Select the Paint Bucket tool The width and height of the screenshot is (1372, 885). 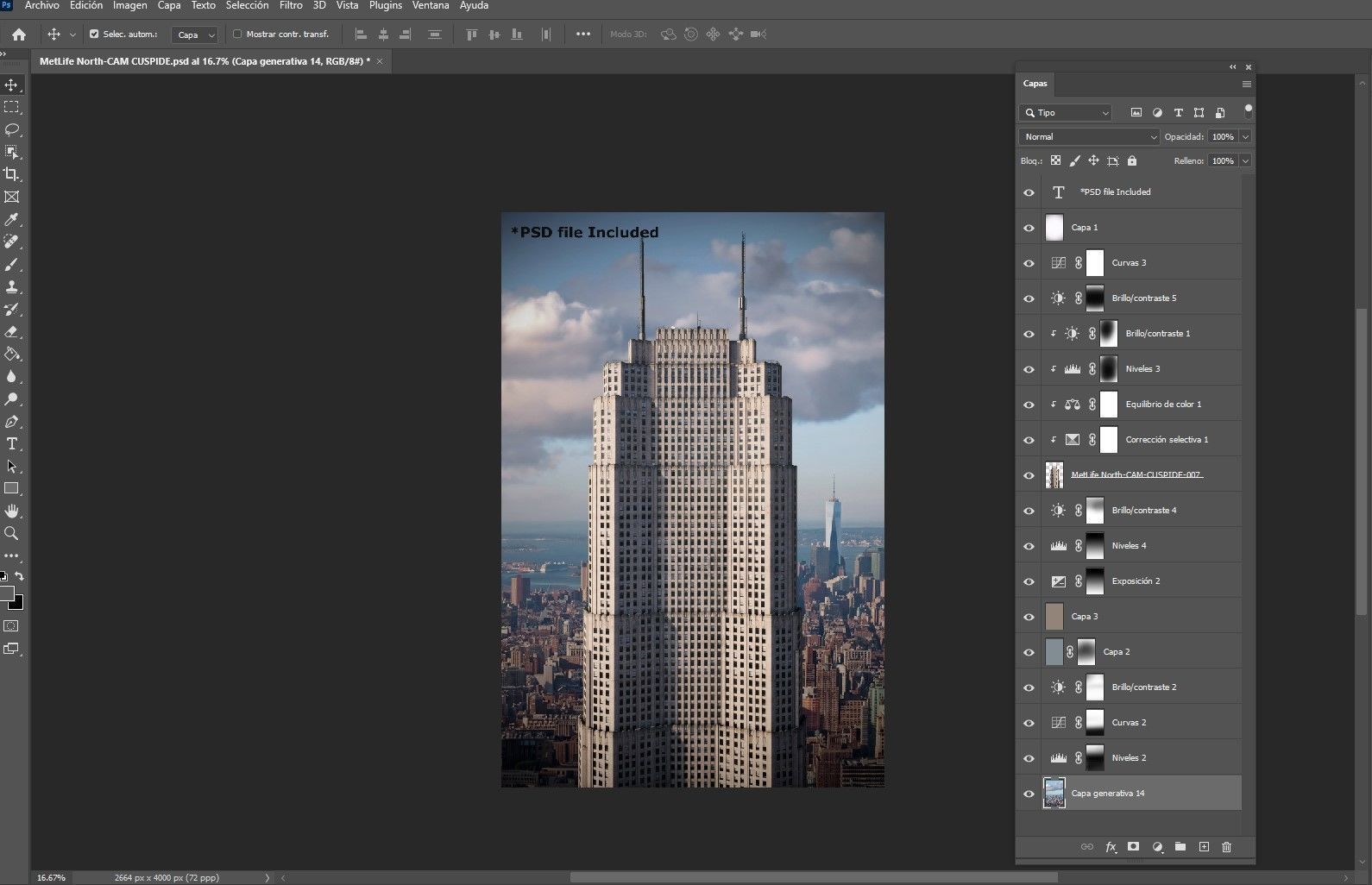coord(11,355)
